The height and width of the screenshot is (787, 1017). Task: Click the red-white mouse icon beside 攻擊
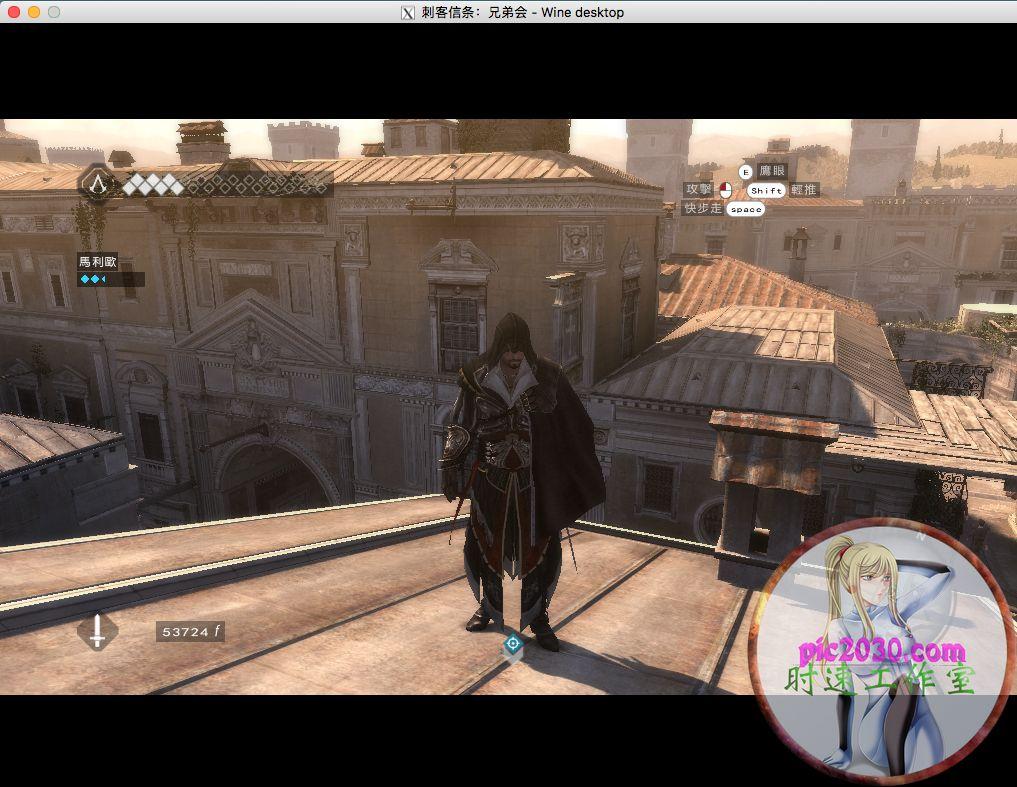(x=725, y=190)
